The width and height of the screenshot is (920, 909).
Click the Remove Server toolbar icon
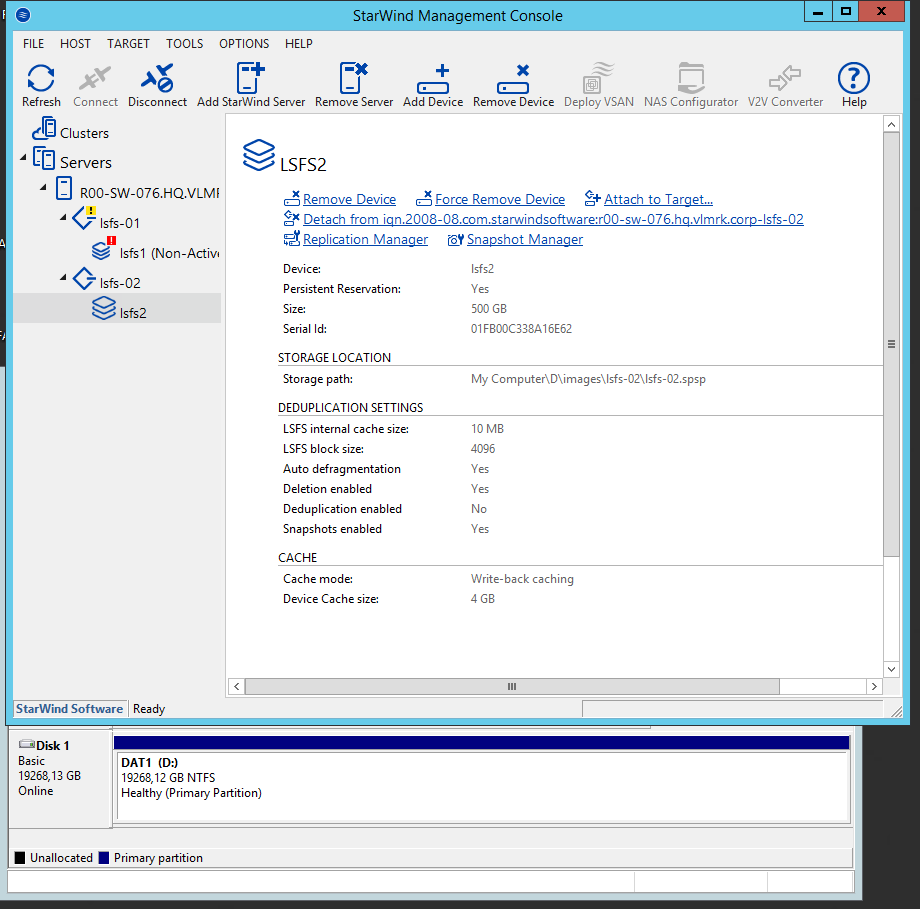coord(353,77)
